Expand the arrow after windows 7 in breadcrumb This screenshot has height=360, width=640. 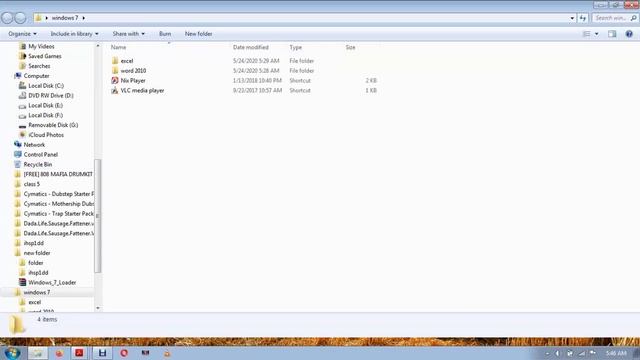click(x=84, y=18)
